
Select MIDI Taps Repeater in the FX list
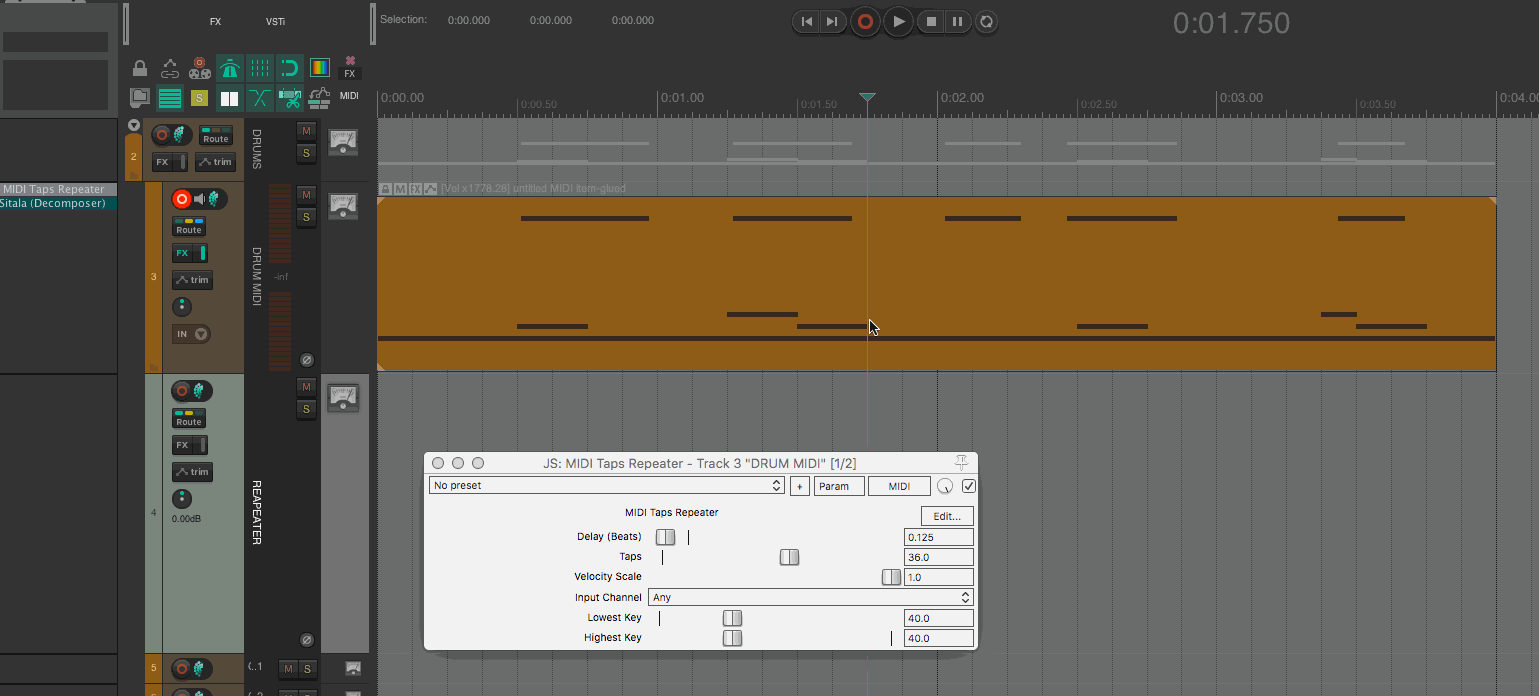pyautogui.click(x=53, y=190)
